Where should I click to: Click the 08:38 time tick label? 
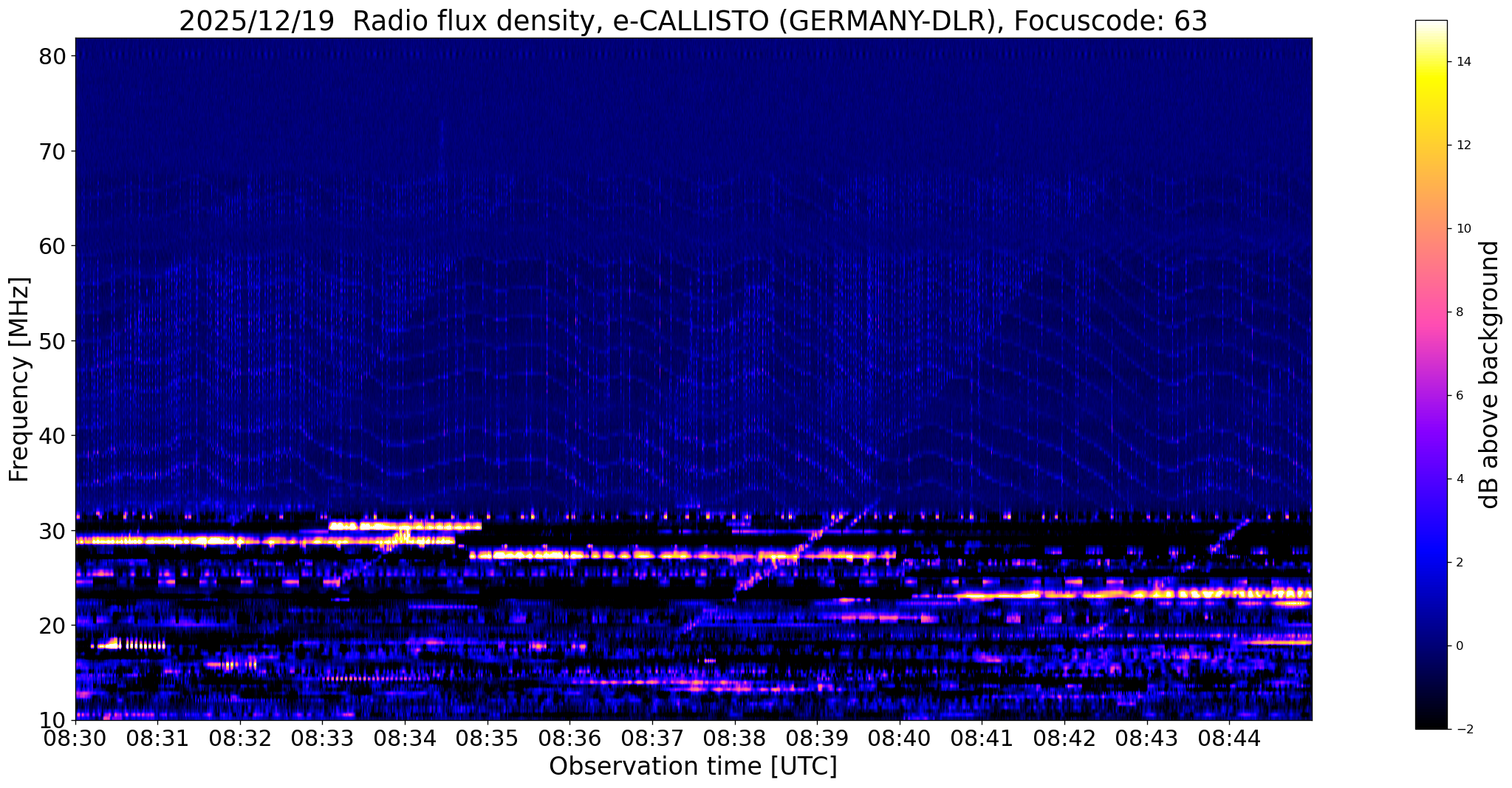pos(735,738)
